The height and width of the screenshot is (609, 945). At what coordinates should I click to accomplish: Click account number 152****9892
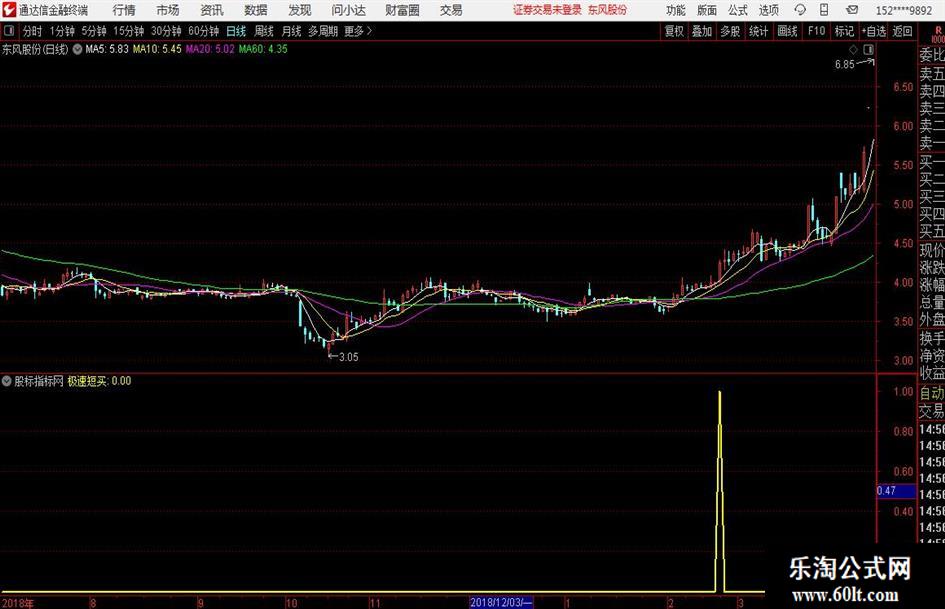click(904, 10)
